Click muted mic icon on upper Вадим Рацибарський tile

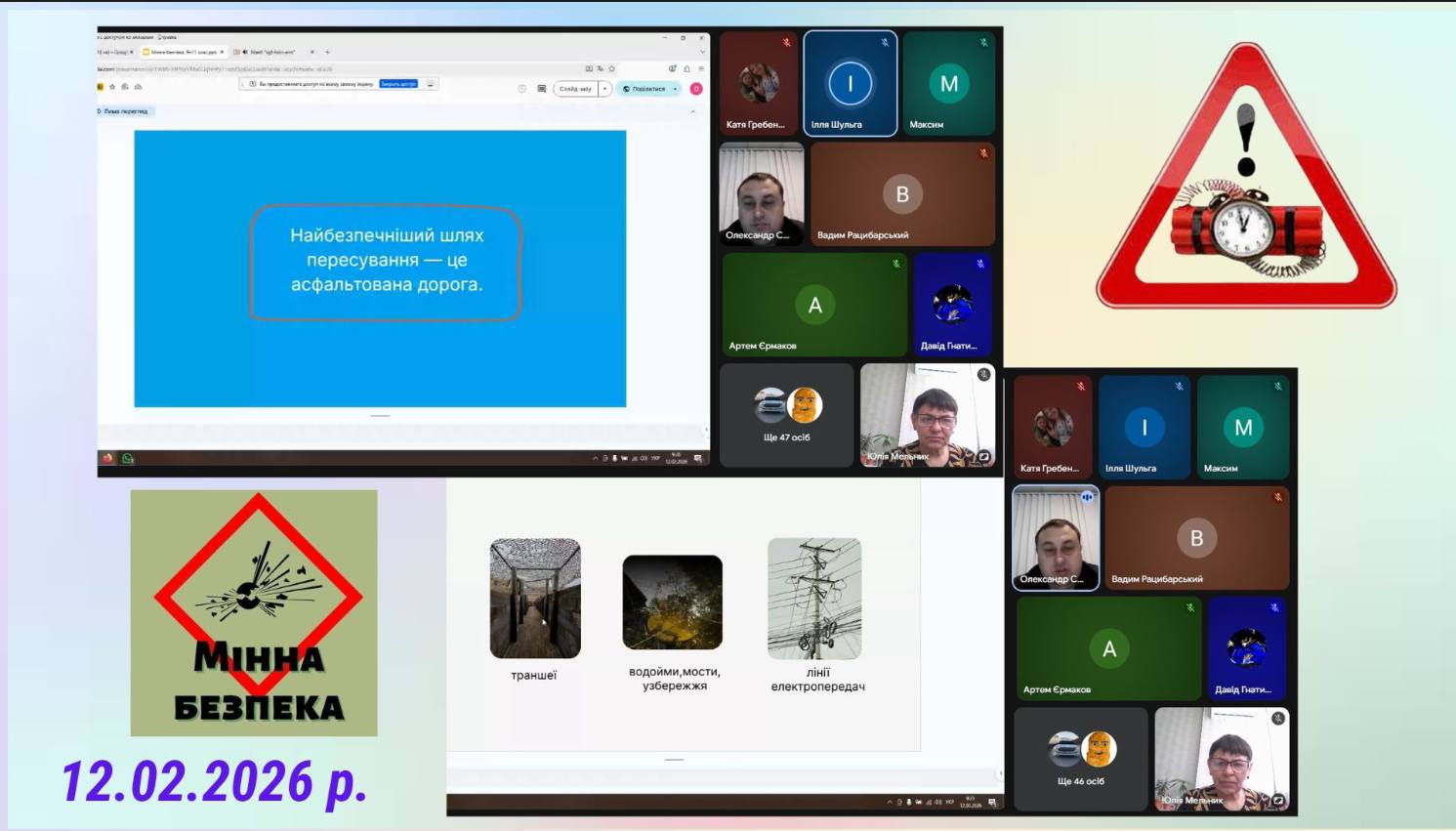983,153
